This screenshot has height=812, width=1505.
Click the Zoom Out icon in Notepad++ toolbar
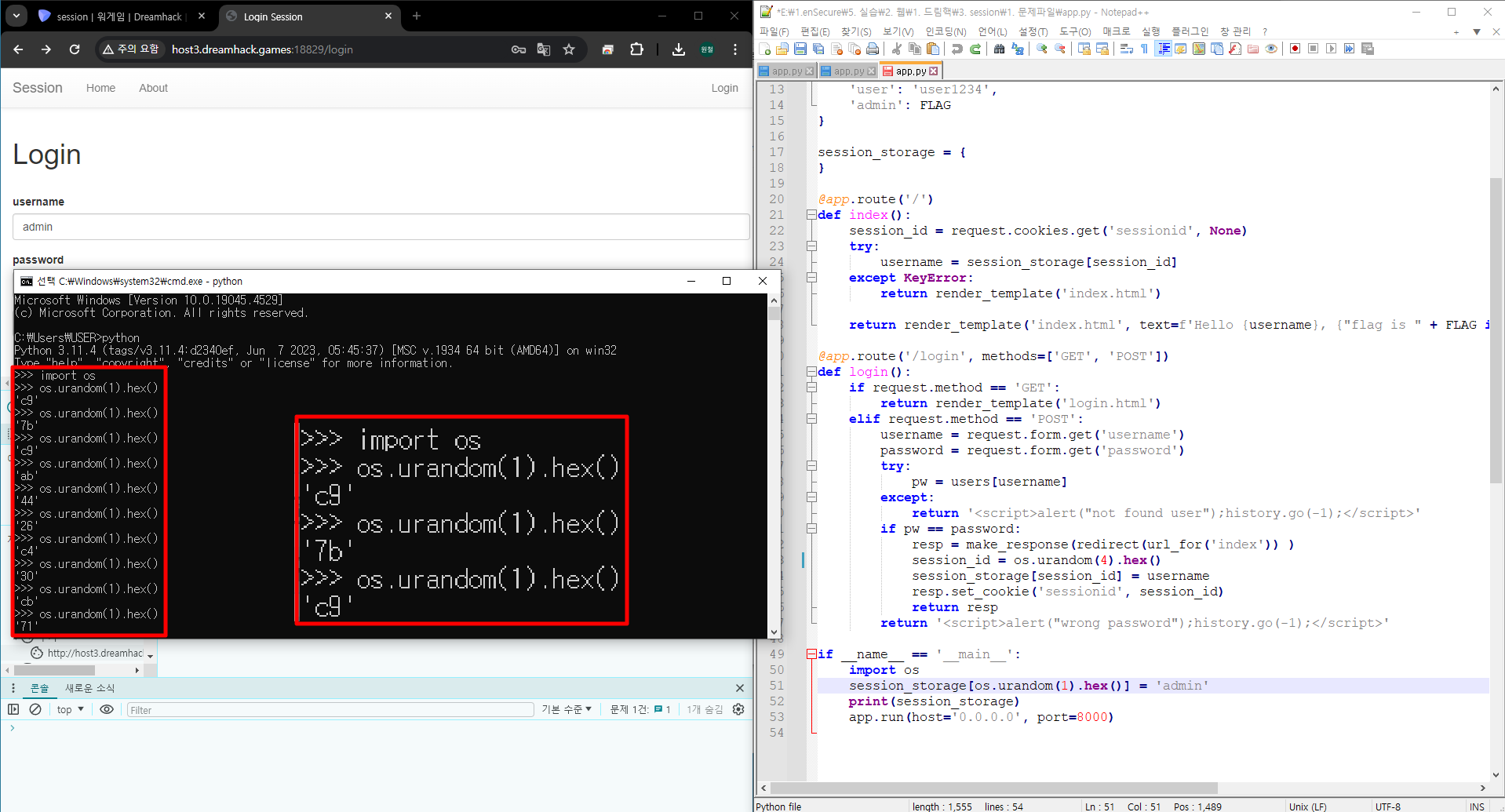click(x=1060, y=49)
